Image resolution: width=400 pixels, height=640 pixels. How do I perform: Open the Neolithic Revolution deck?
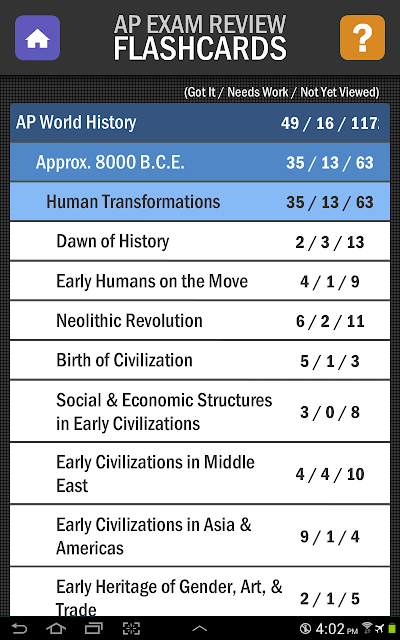pos(200,320)
